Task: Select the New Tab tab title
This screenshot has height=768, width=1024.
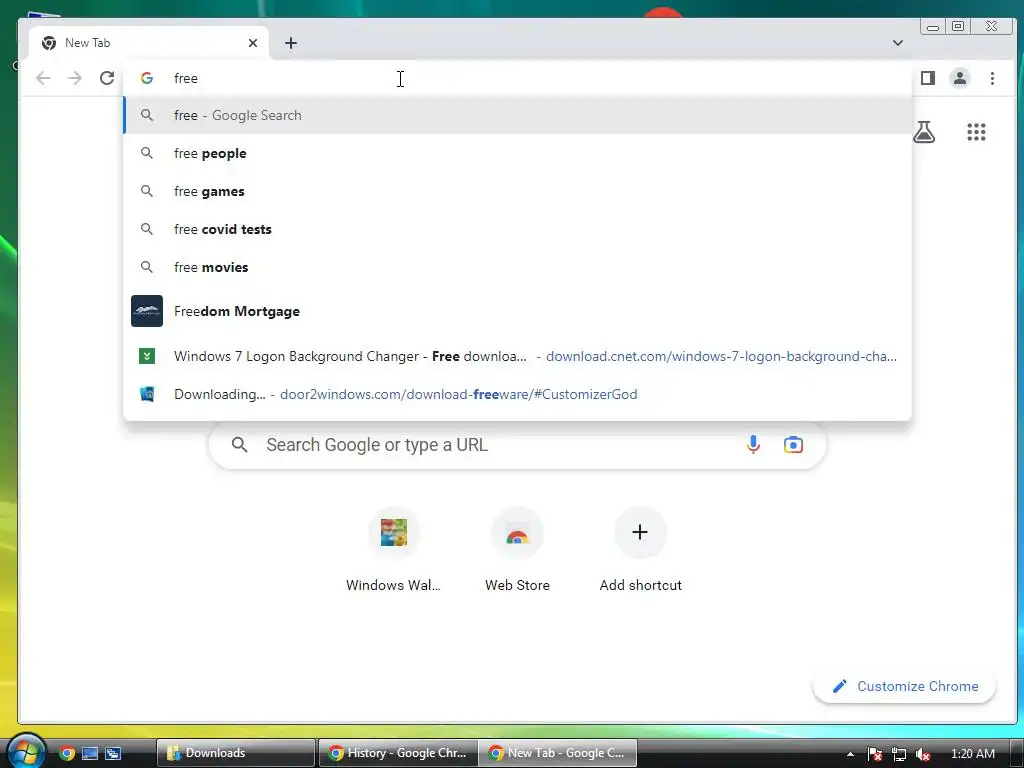Action: point(88,43)
